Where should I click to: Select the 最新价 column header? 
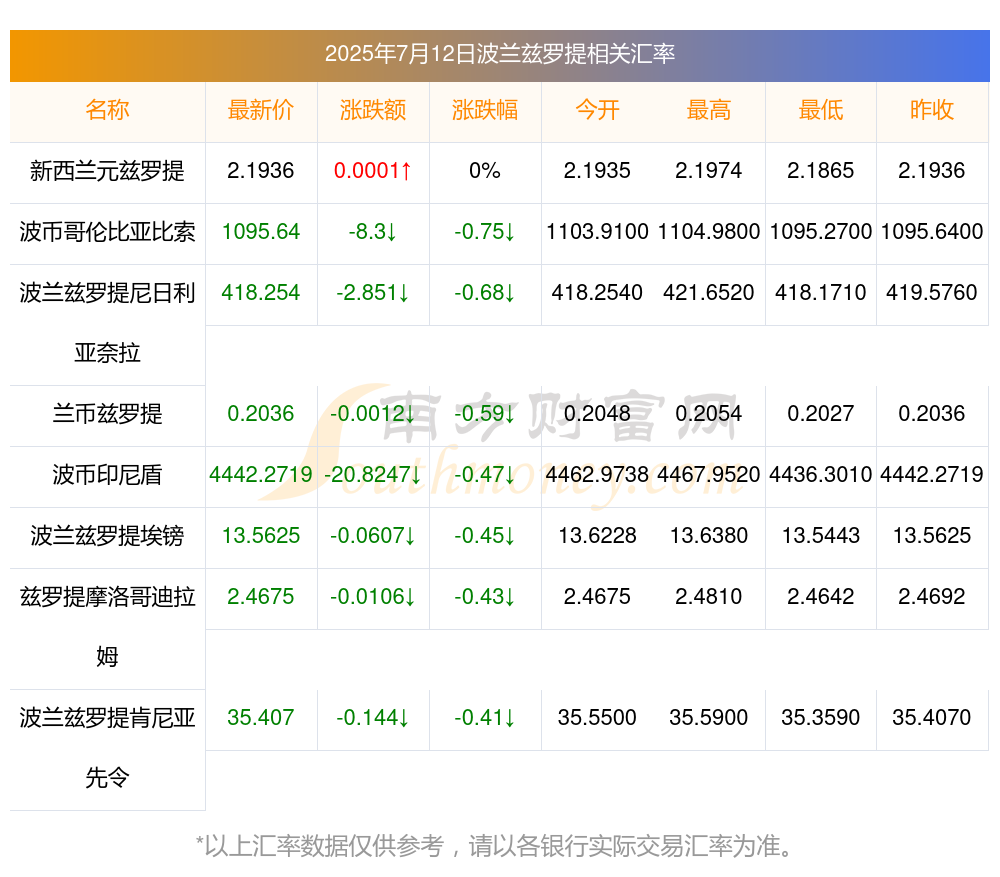(x=261, y=110)
